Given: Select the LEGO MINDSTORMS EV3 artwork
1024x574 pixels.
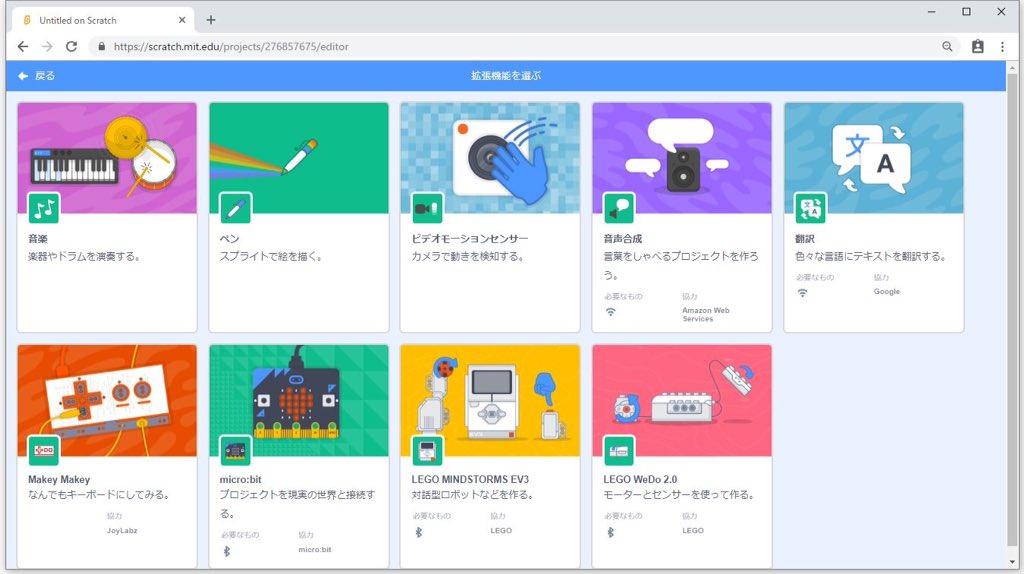Looking at the screenshot, I should click(x=490, y=400).
